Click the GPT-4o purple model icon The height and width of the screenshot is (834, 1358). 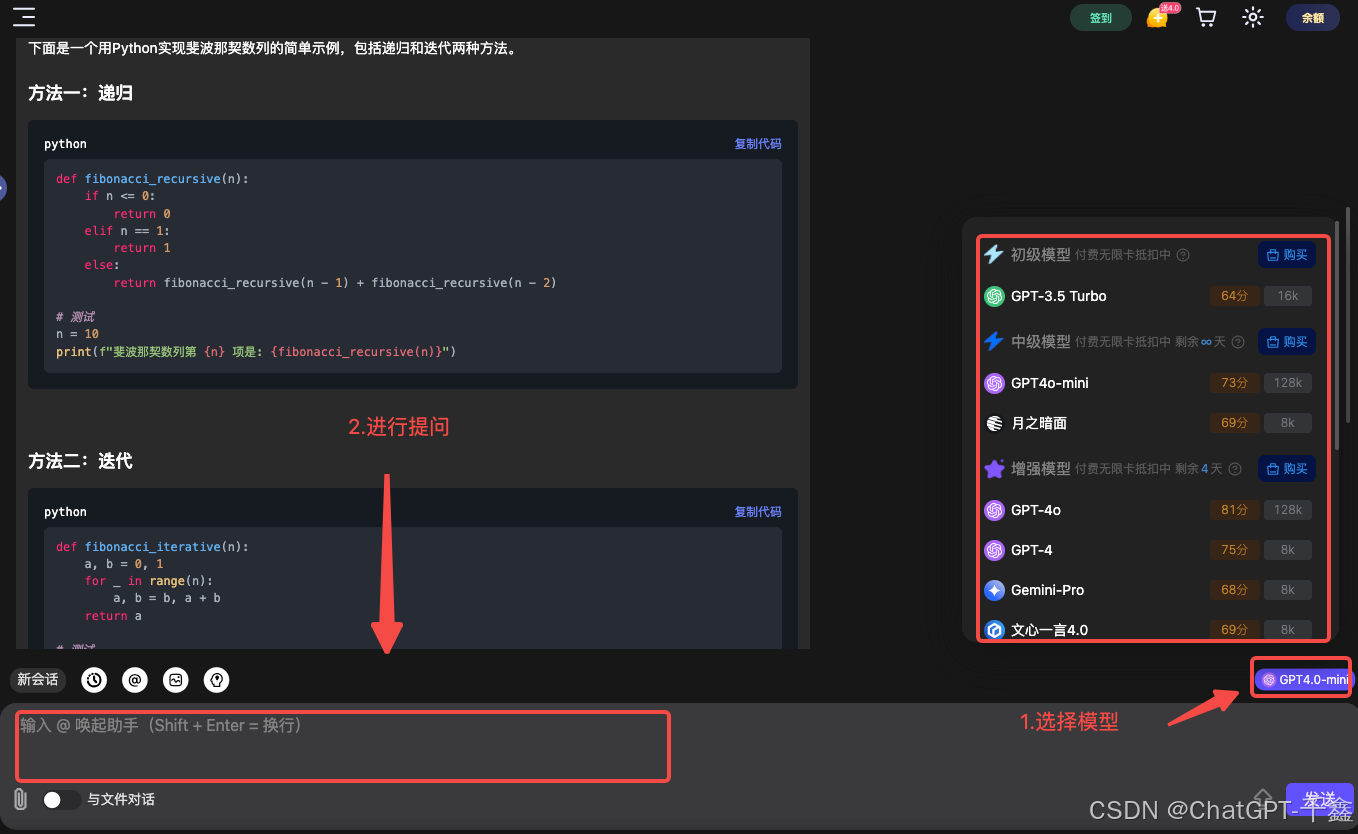click(x=994, y=510)
